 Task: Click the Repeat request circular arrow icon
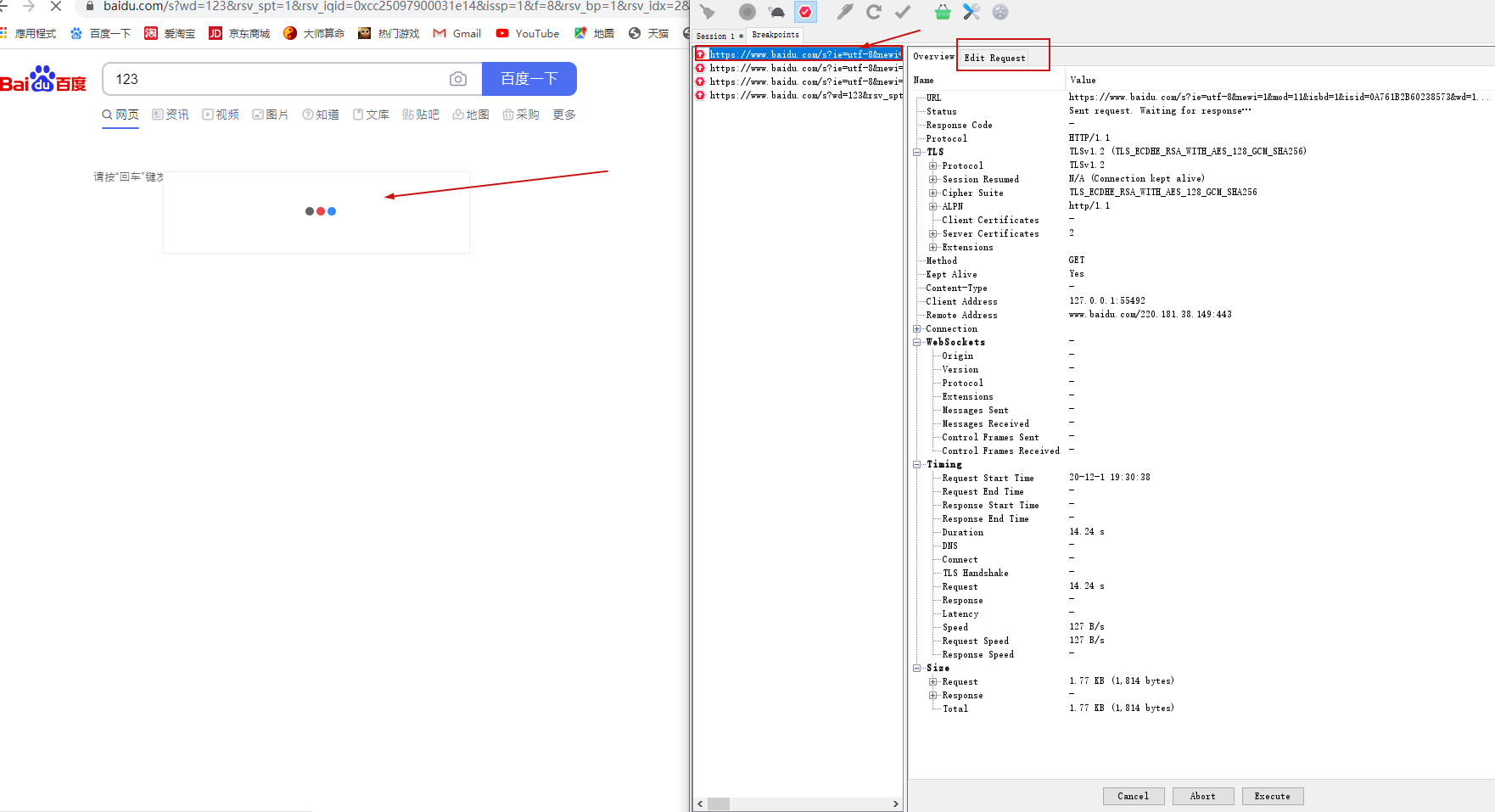click(874, 12)
